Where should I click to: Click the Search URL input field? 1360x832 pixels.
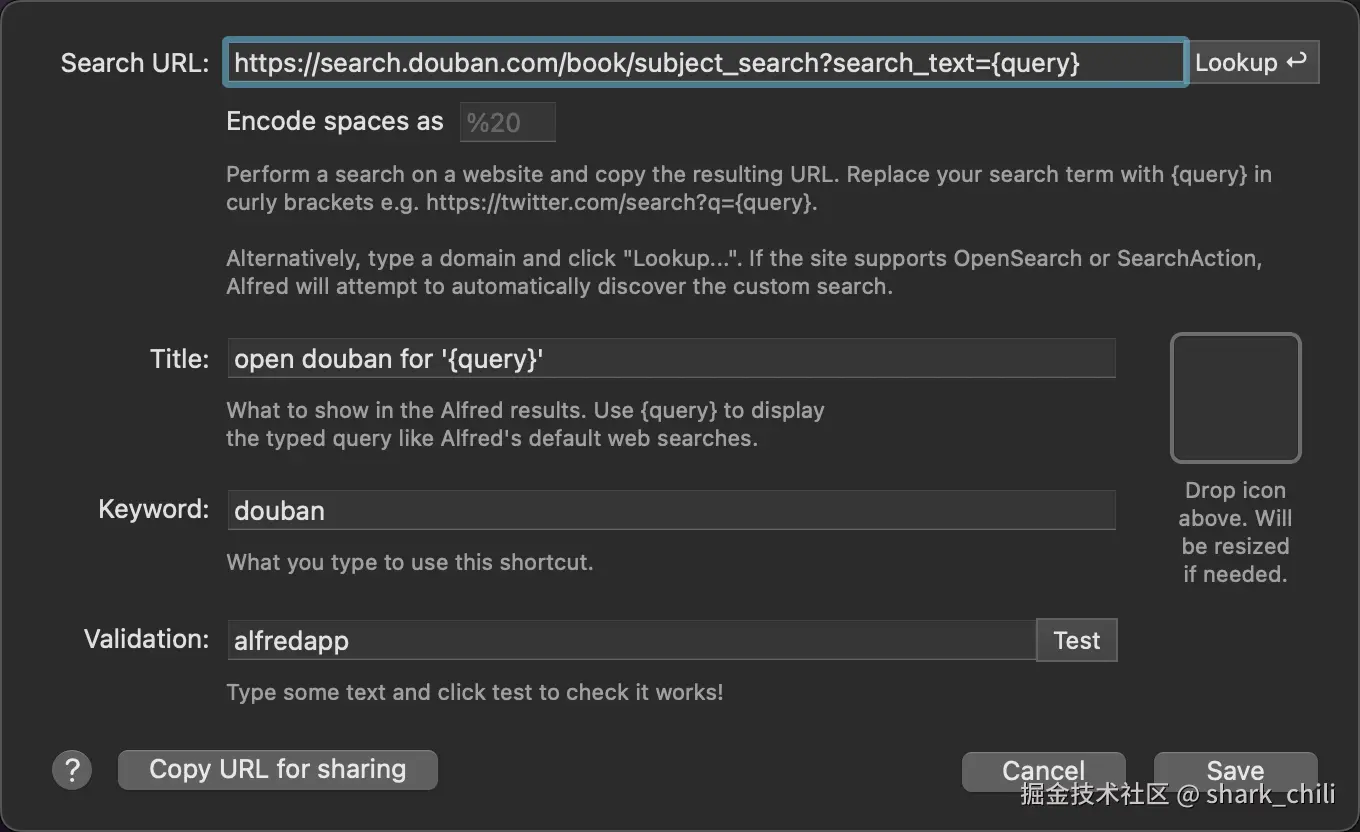tap(706, 63)
